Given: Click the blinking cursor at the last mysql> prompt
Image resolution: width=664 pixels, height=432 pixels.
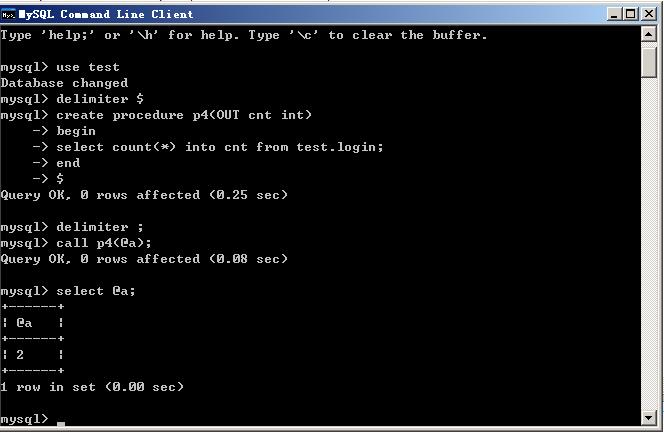Looking at the screenshot, I should 61,424.
